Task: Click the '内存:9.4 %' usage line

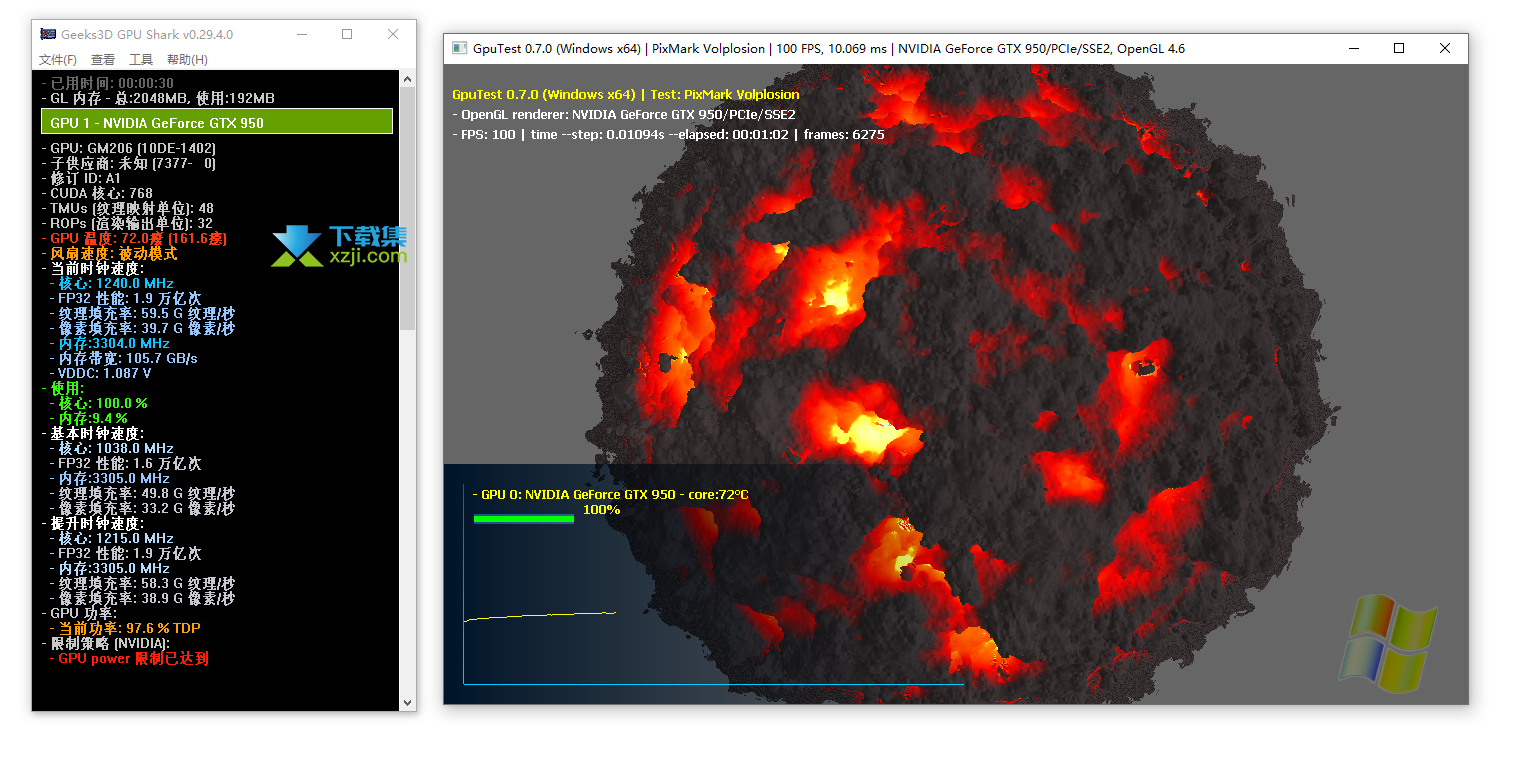Action: click(x=88, y=418)
